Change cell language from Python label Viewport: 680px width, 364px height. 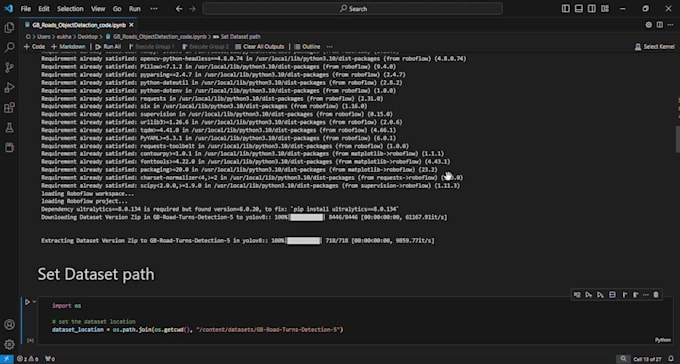pyautogui.click(x=663, y=341)
